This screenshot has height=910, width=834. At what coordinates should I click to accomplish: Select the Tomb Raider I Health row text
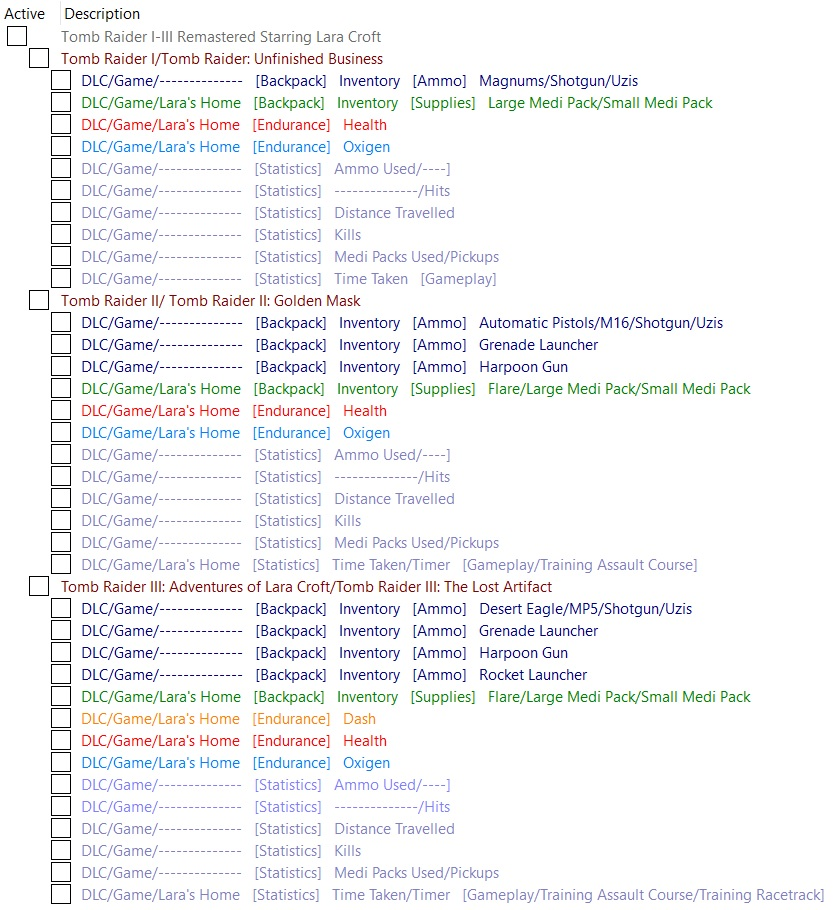tap(234, 125)
